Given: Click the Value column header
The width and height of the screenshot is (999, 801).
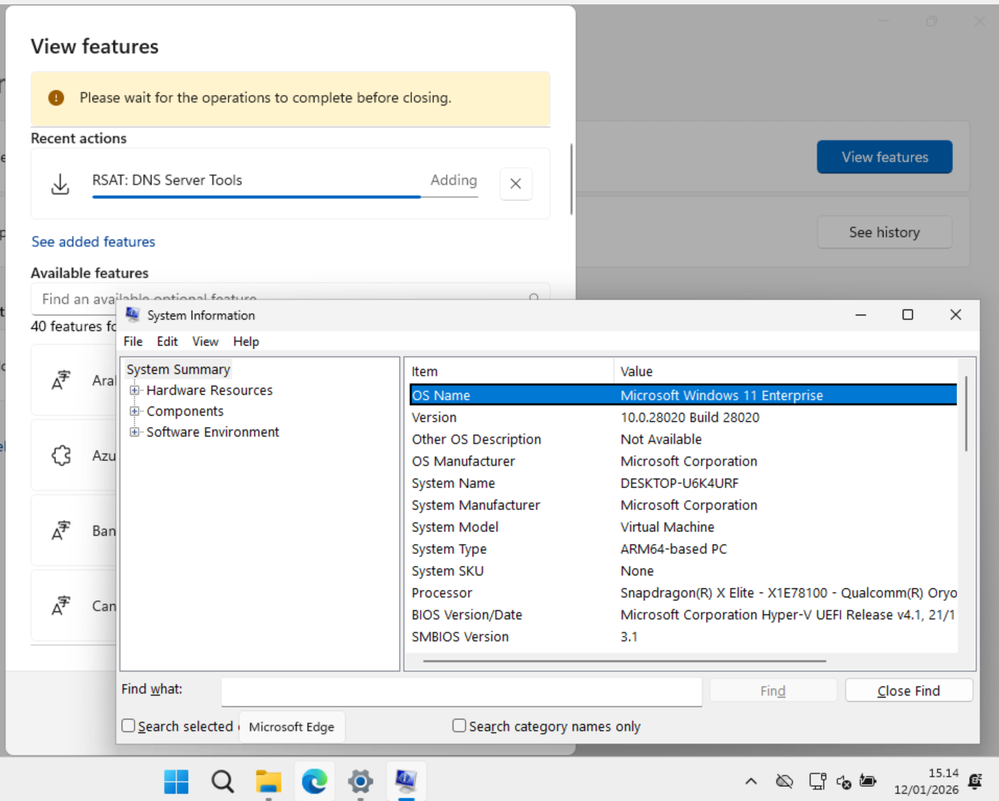Looking at the screenshot, I should point(785,371).
